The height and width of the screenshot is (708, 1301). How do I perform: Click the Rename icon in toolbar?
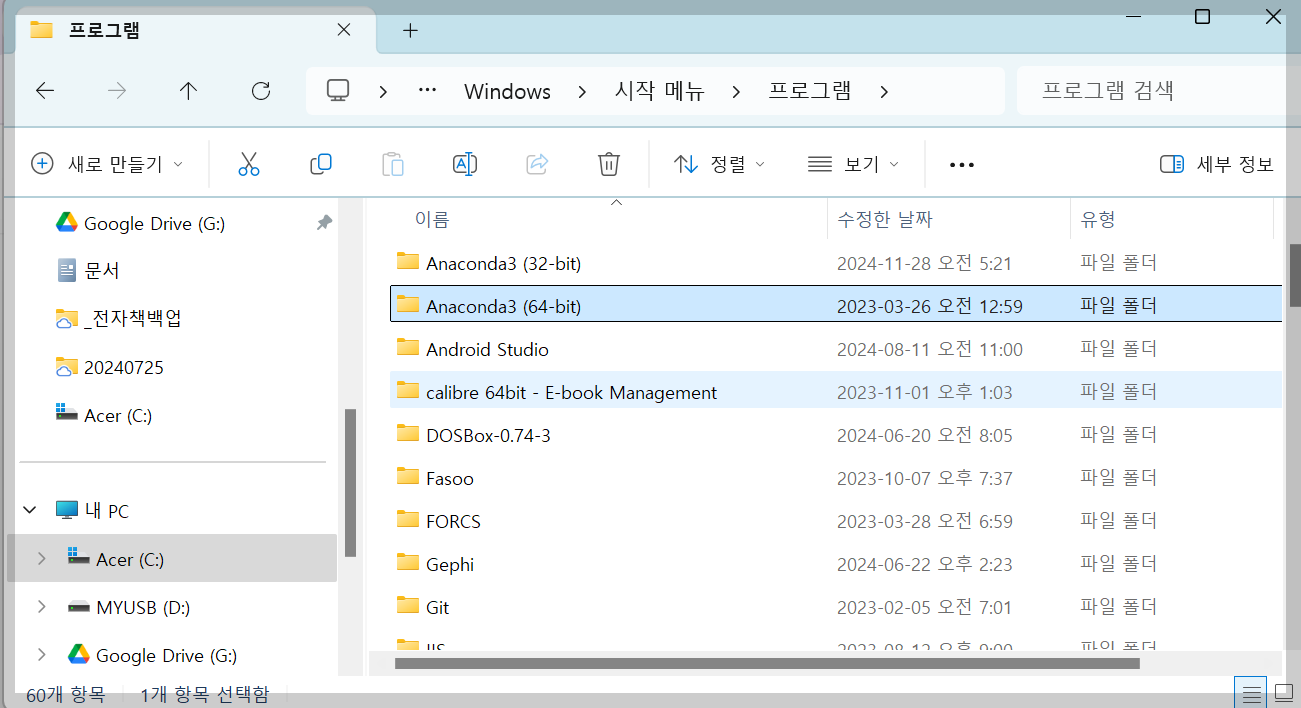[465, 164]
